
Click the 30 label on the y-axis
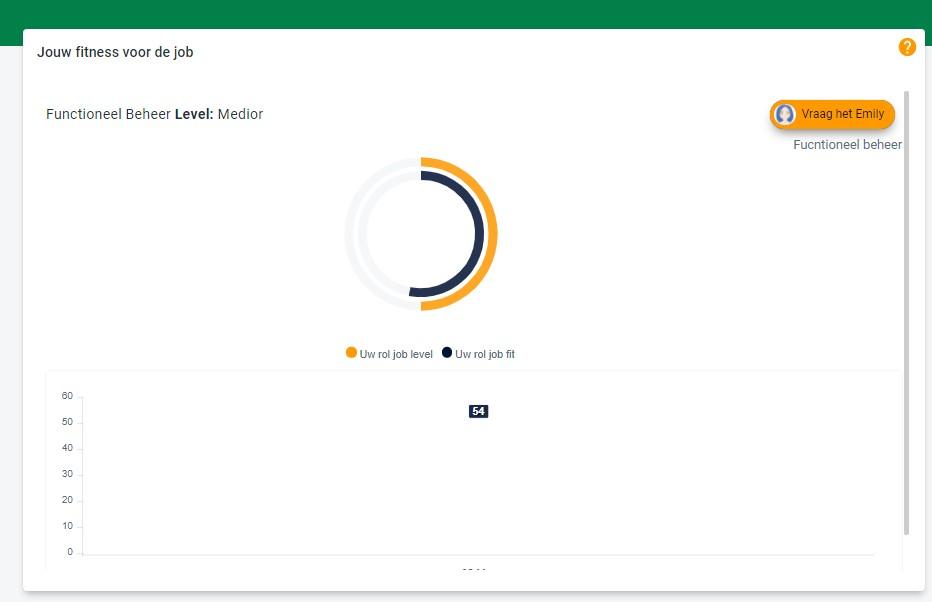(67, 474)
